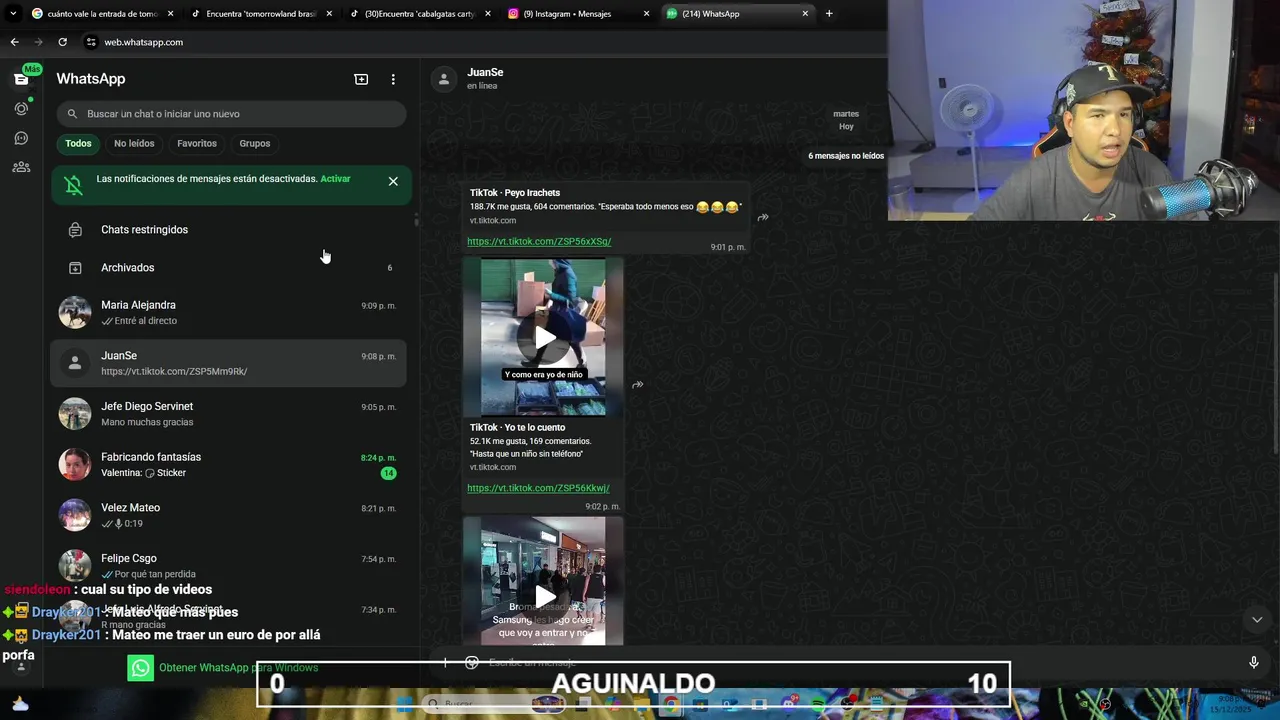The image size is (1280, 720).
Task: Open the vt.tiktok.com/ZSP56xXSg link
Action: click(539, 242)
